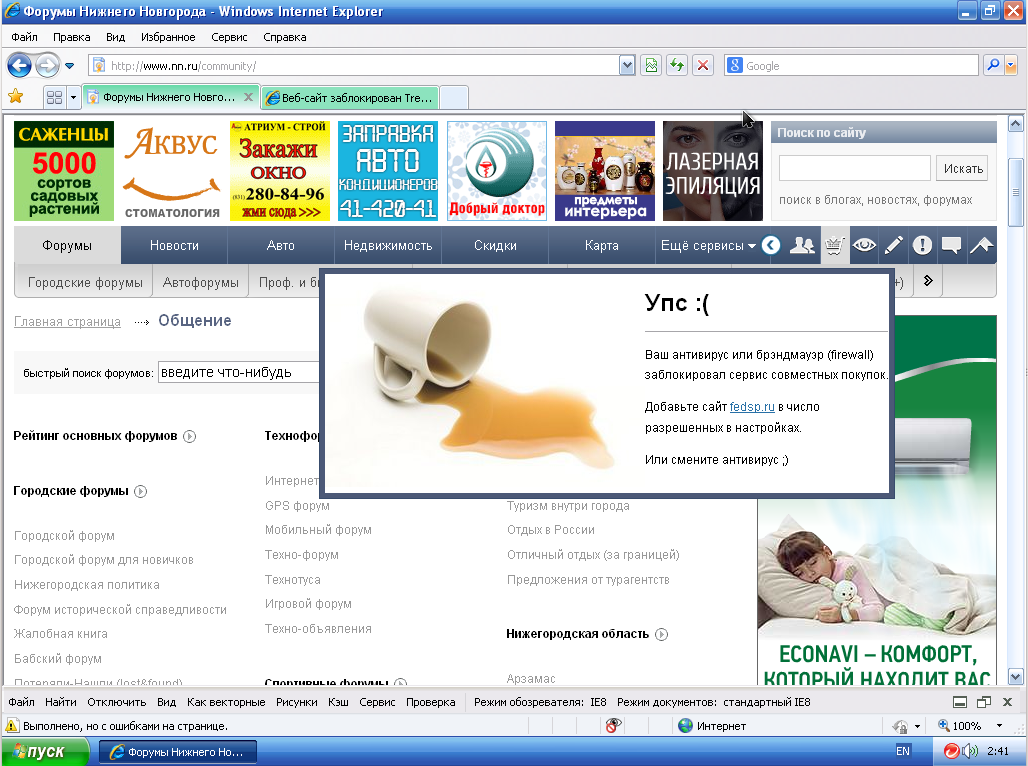Open search provider options dropdown
Viewport: 1028px width, 766px height.
[x=1010, y=66]
